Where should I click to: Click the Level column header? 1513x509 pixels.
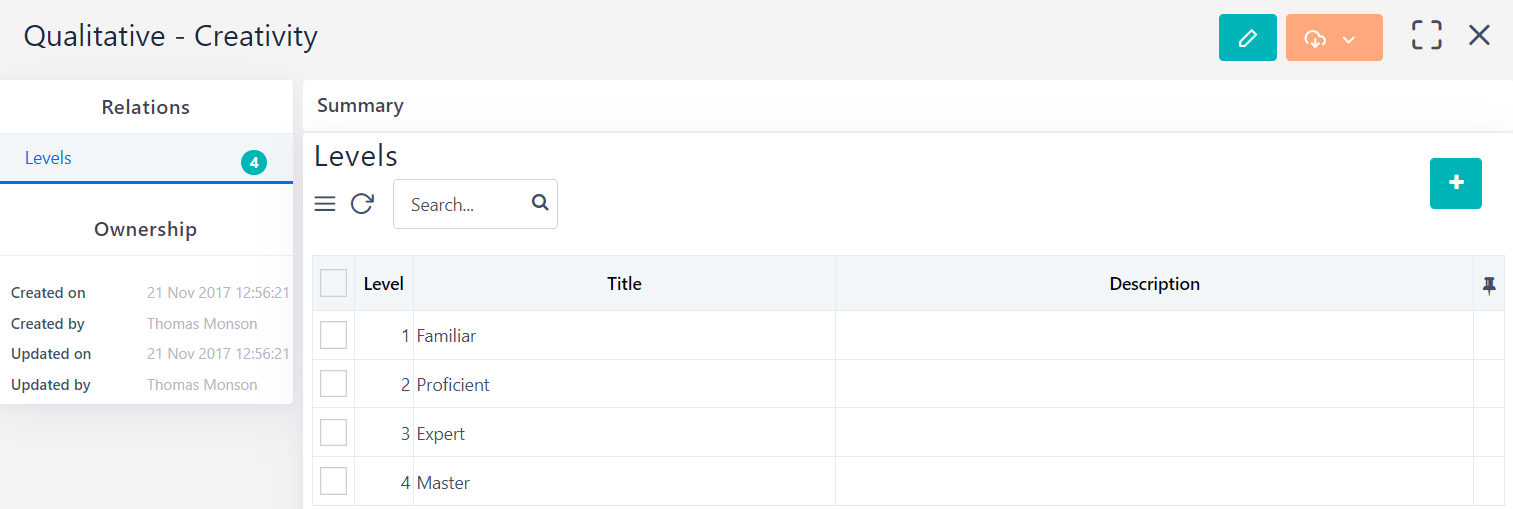pyautogui.click(x=383, y=284)
